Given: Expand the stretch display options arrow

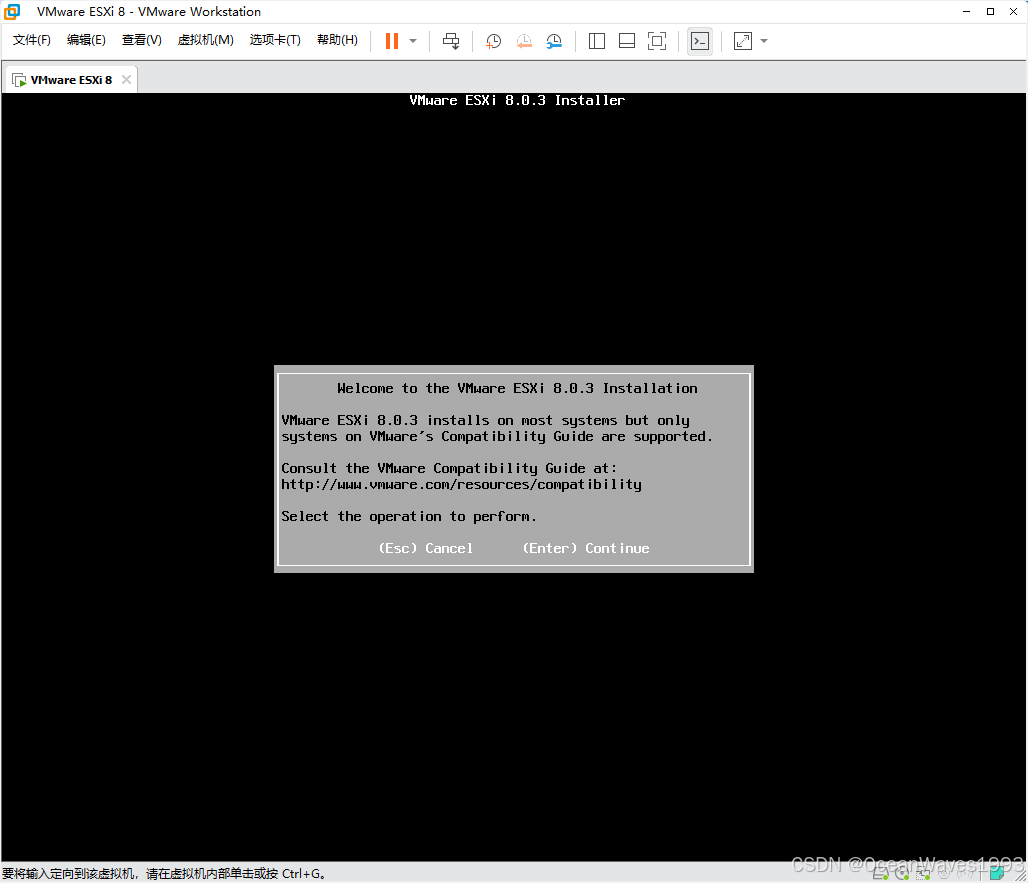Looking at the screenshot, I should (x=764, y=41).
